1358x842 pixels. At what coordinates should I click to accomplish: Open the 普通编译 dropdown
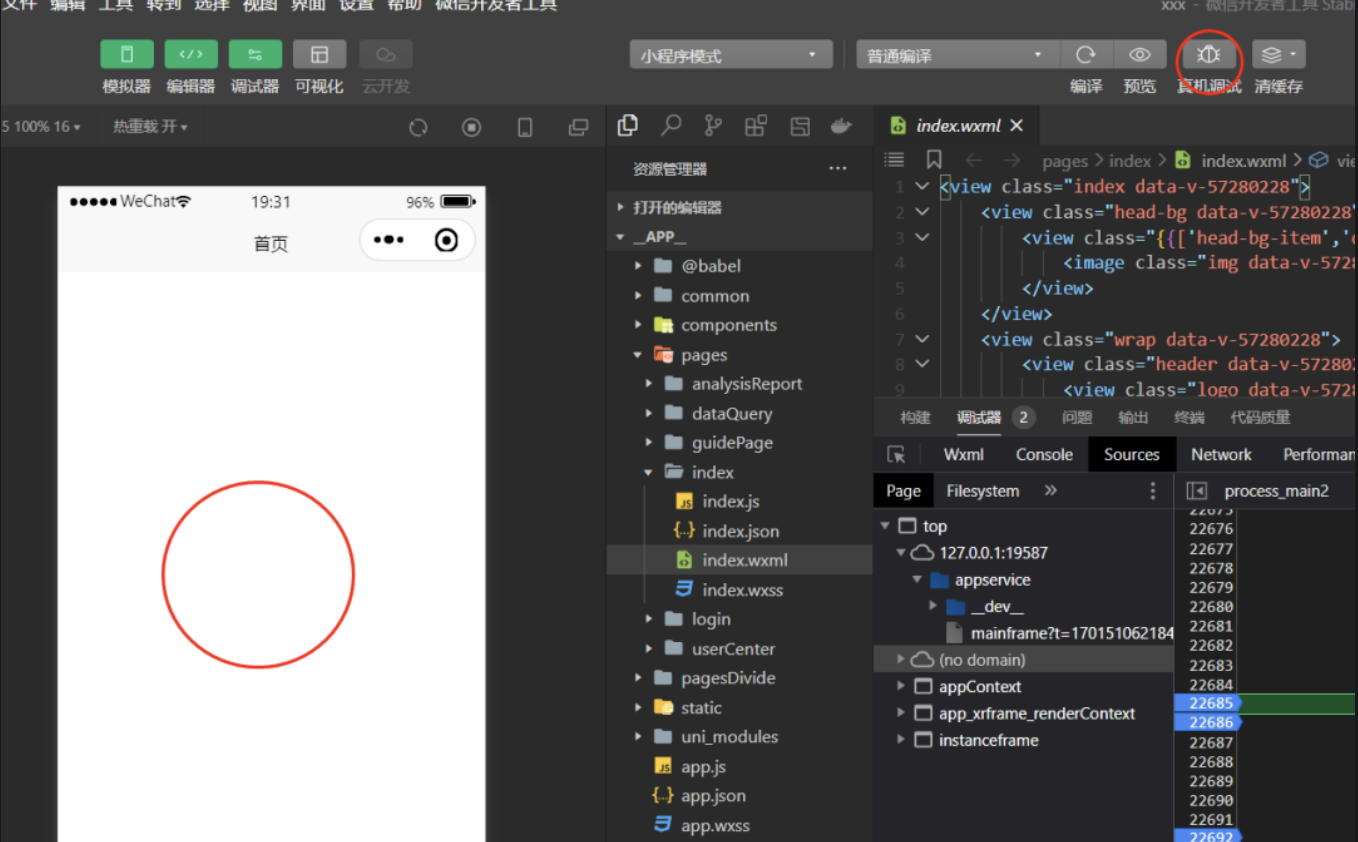click(955, 55)
